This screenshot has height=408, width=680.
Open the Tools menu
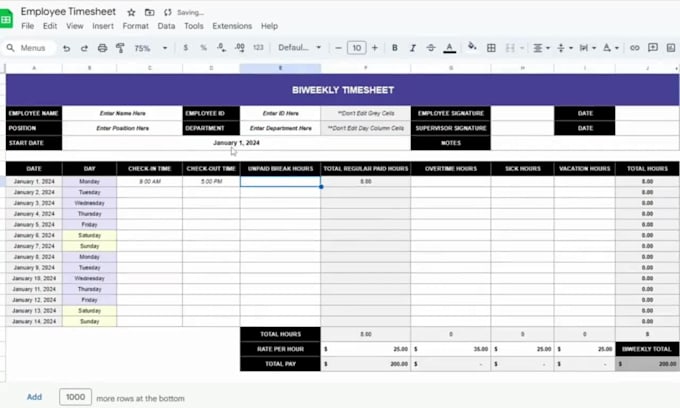point(193,26)
